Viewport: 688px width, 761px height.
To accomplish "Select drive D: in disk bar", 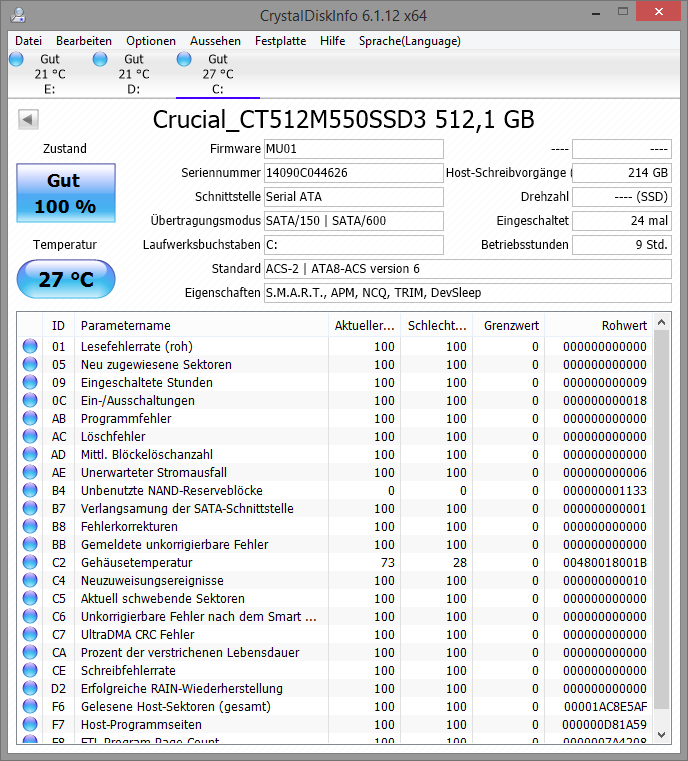I will [133, 74].
